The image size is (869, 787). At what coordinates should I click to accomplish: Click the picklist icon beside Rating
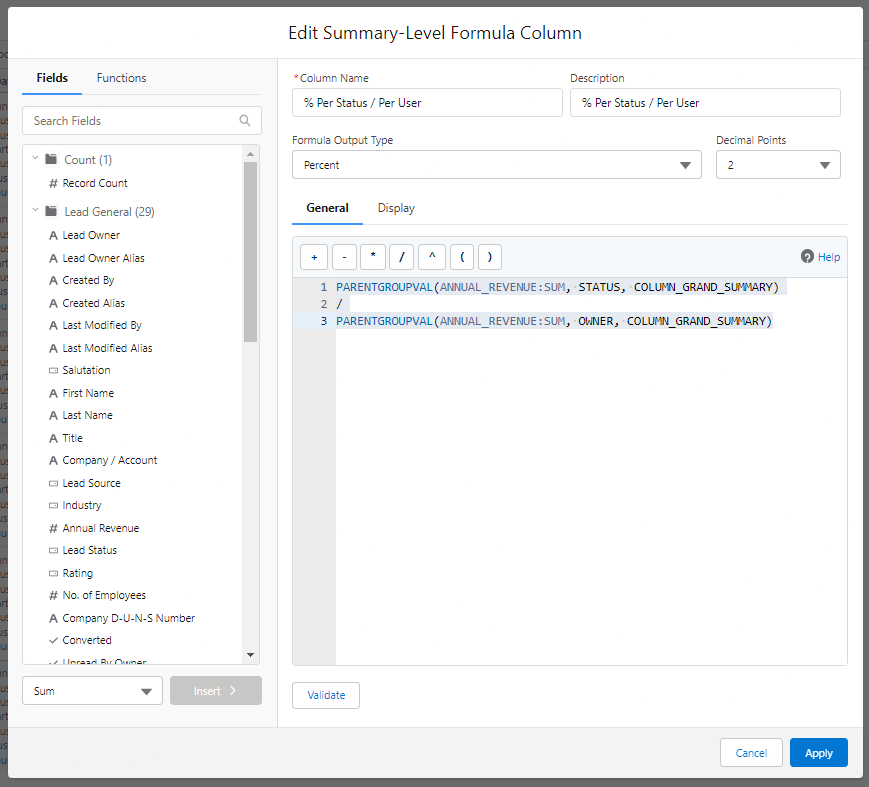[x=53, y=573]
